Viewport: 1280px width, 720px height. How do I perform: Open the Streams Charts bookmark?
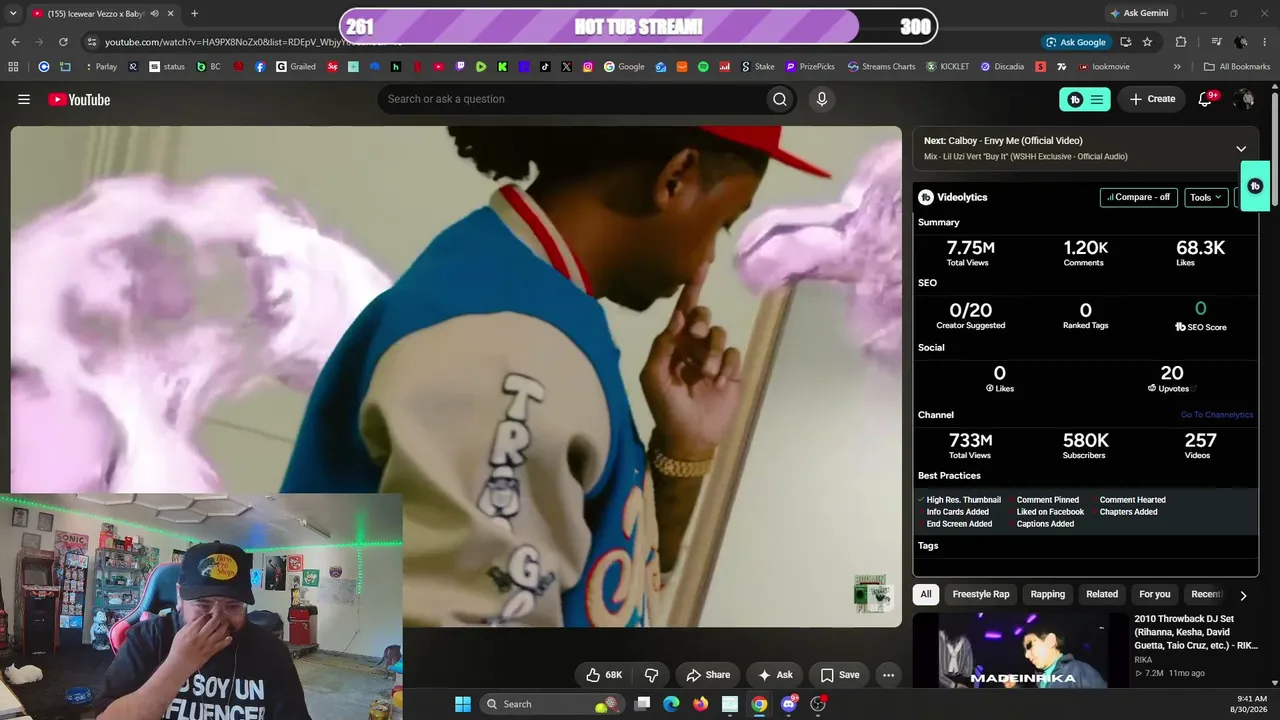pos(882,67)
